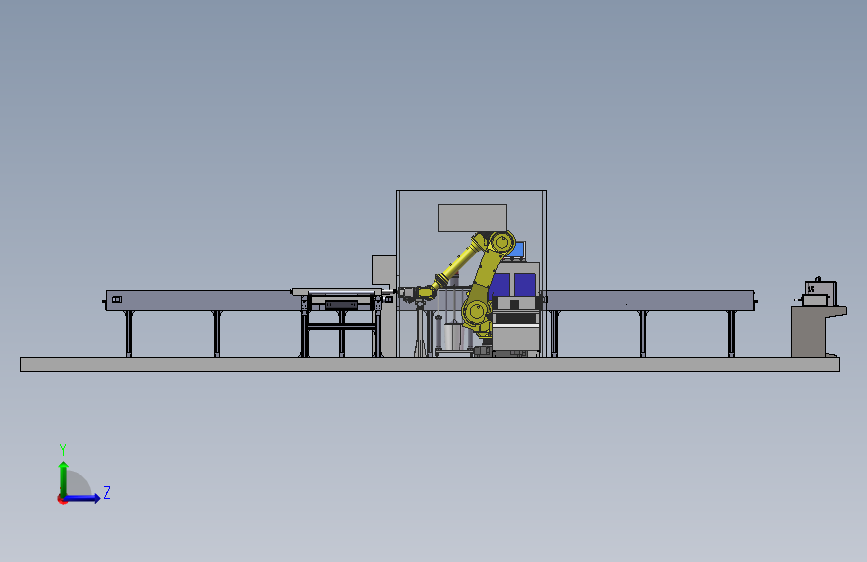The height and width of the screenshot is (562, 867).
Task: Click the red origin dot of the triad
Action: click(62, 499)
